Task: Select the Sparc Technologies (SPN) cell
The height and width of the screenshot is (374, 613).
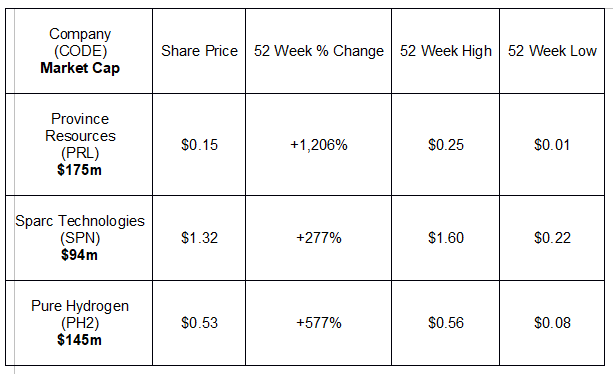Action: pyautogui.click(x=79, y=238)
